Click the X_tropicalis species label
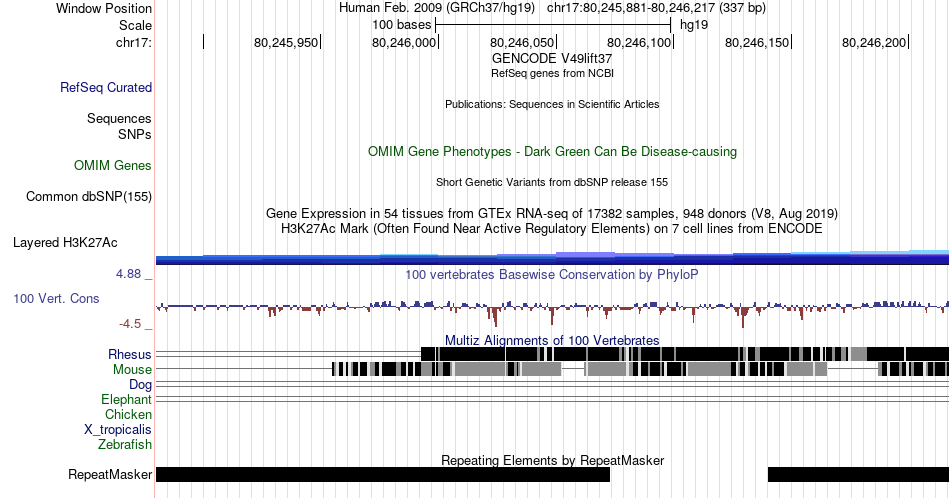 118,429
